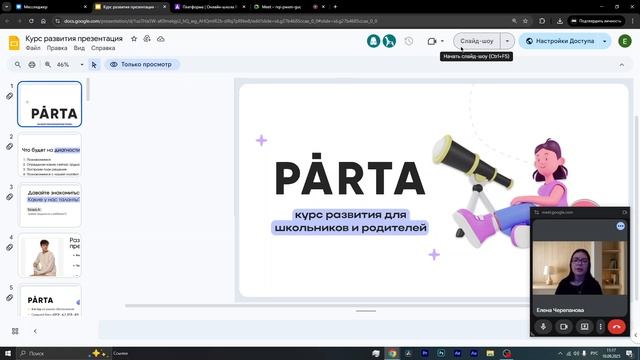Viewport: 640px width, 360px height.
Task: Expand the share settings dropdown arrow
Action: 604,41
